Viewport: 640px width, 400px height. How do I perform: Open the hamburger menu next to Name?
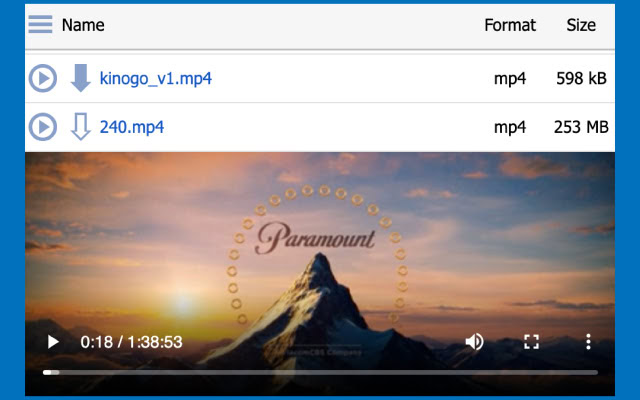(40, 24)
